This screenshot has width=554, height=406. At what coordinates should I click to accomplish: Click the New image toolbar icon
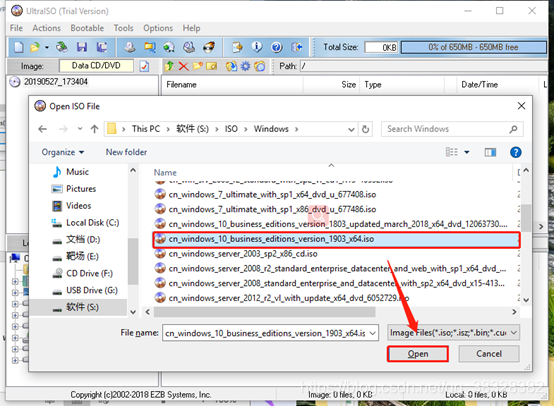18,47
